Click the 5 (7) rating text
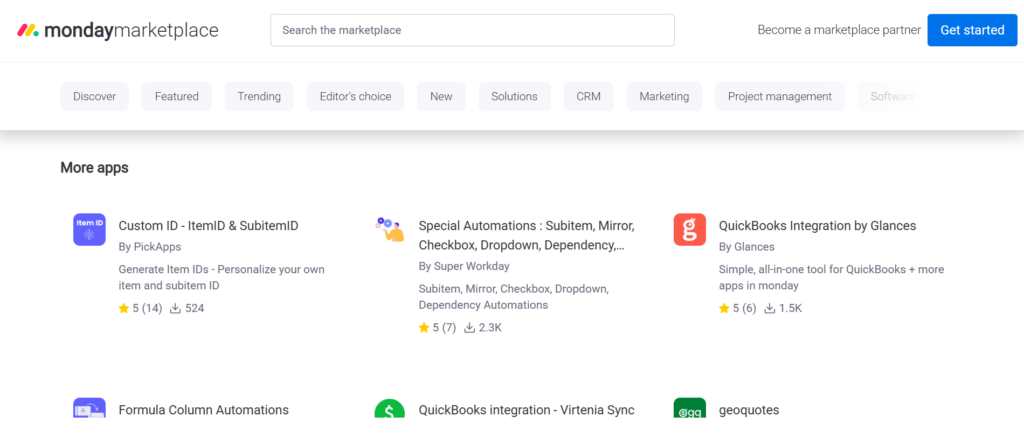 tap(444, 328)
